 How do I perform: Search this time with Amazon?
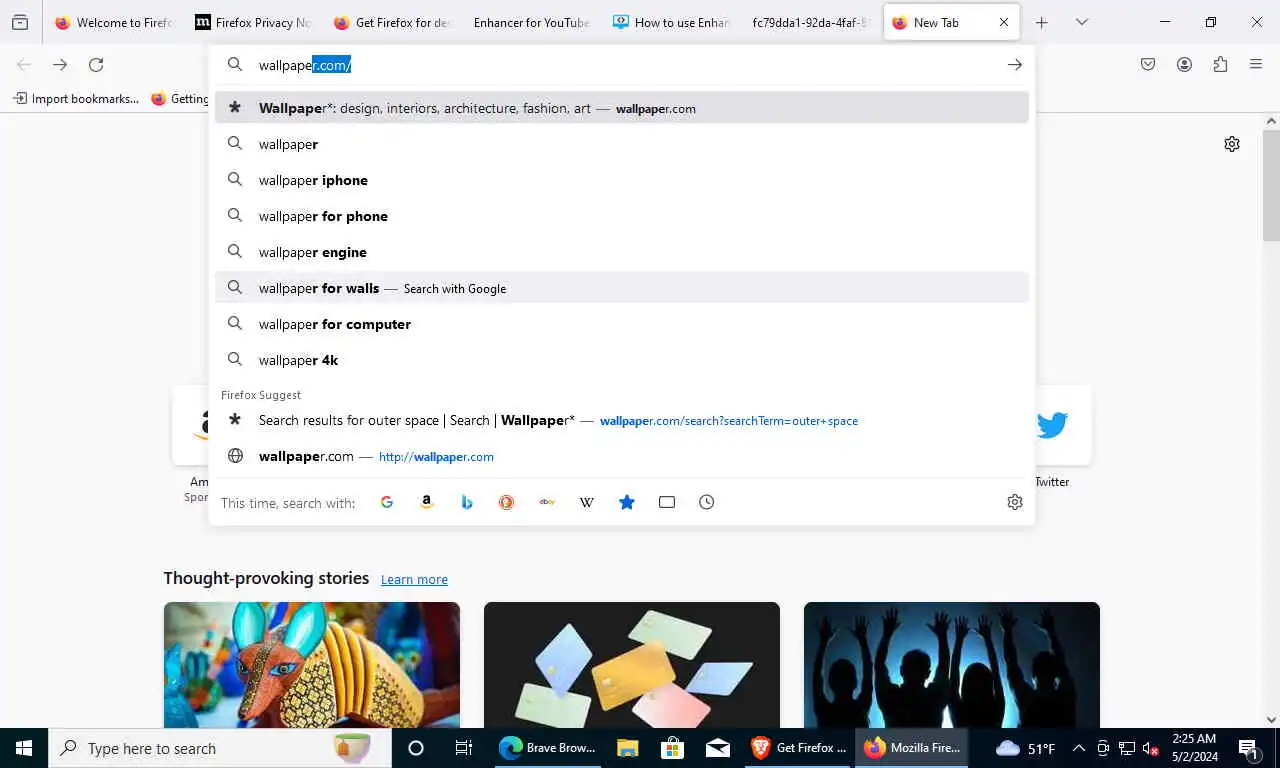(427, 502)
